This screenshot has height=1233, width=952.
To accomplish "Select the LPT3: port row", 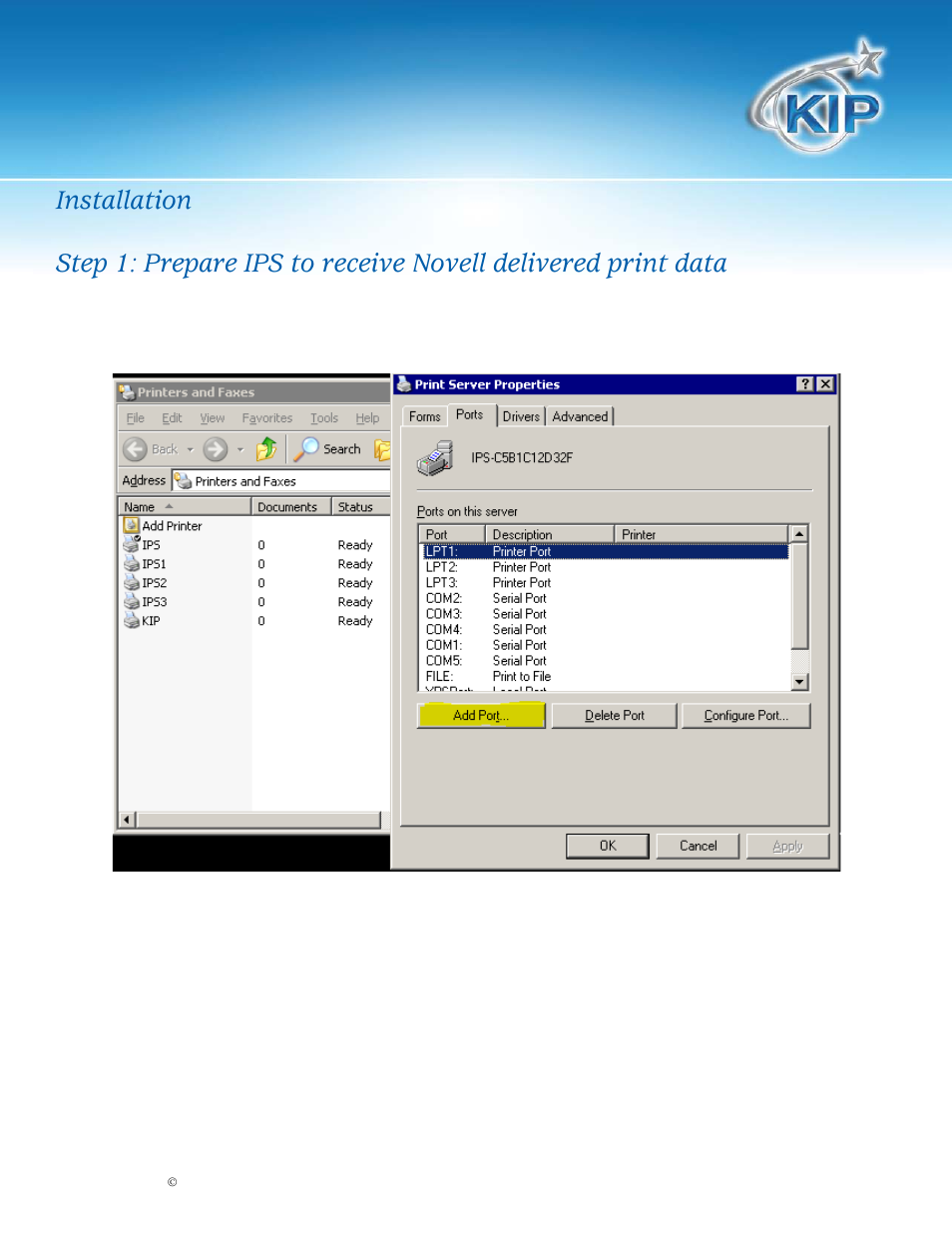I will click(605, 583).
